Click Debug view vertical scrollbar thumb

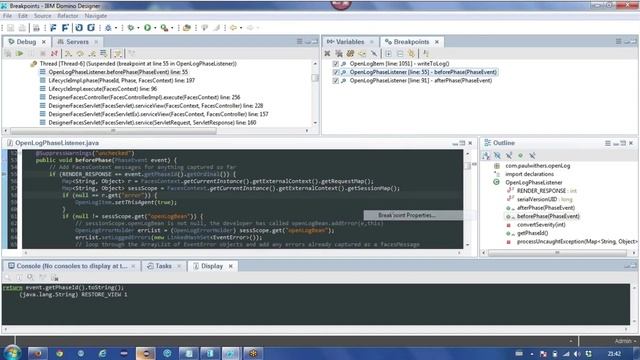point(315,78)
